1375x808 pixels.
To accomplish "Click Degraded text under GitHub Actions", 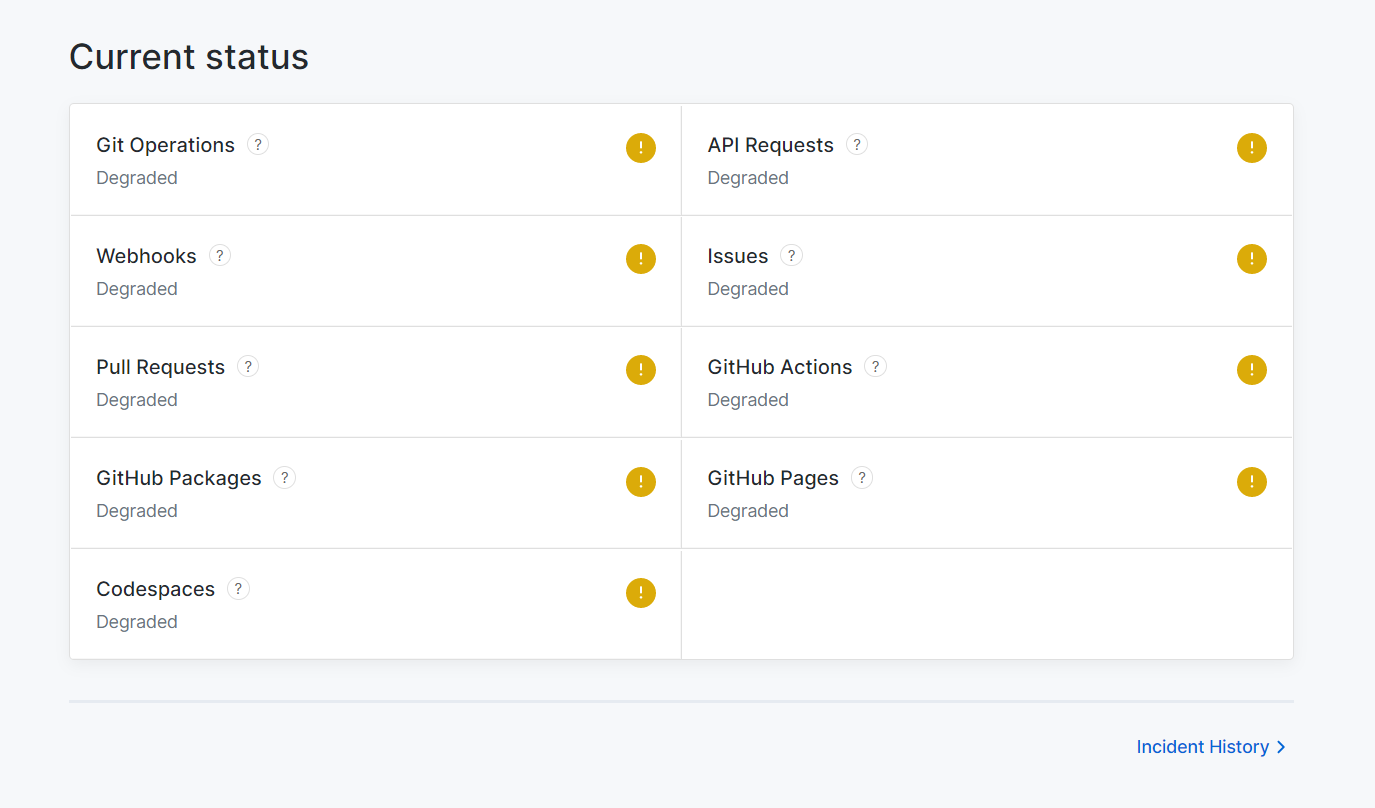I will click(748, 400).
